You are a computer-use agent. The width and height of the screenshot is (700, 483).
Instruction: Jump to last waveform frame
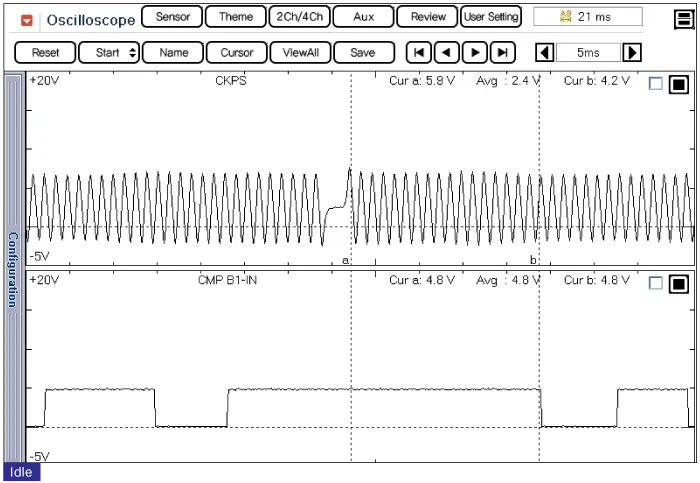point(503,53)
